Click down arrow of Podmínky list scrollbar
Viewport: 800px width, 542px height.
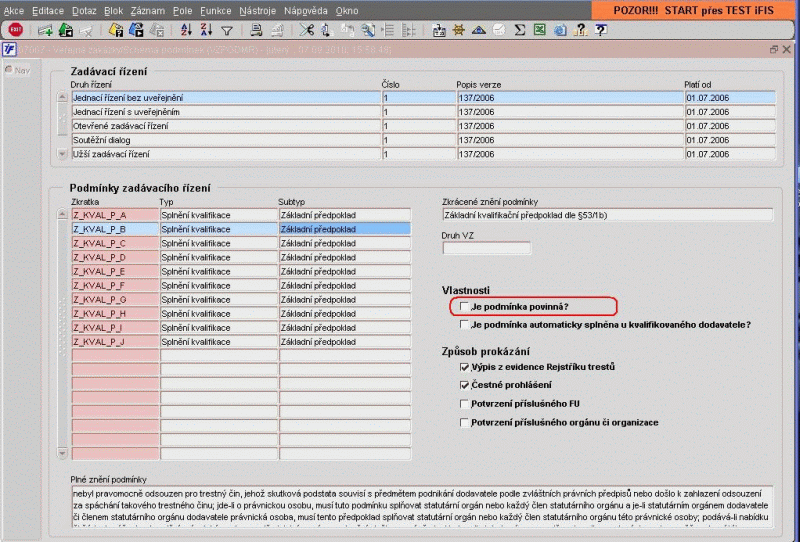click(x=62, y=453)
